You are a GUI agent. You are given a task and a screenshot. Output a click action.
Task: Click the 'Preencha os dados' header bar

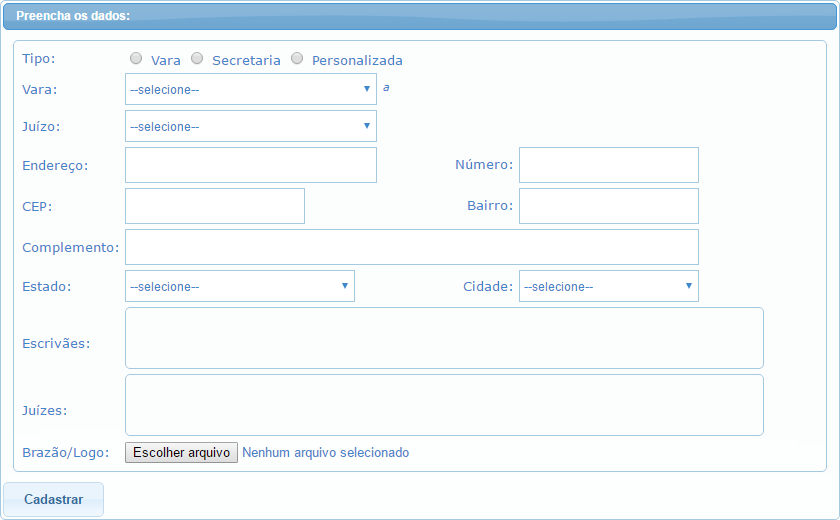pos(419,16)
